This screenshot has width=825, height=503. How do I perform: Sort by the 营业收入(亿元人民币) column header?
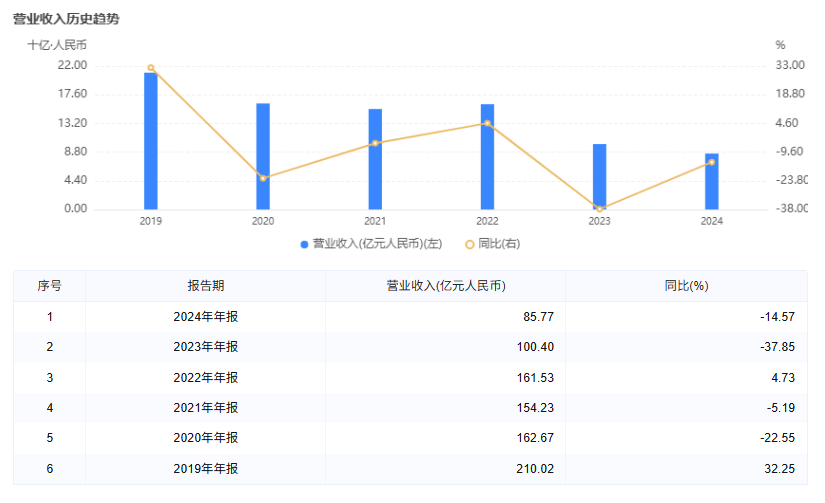pyautogui.click(x=446, y=286)
